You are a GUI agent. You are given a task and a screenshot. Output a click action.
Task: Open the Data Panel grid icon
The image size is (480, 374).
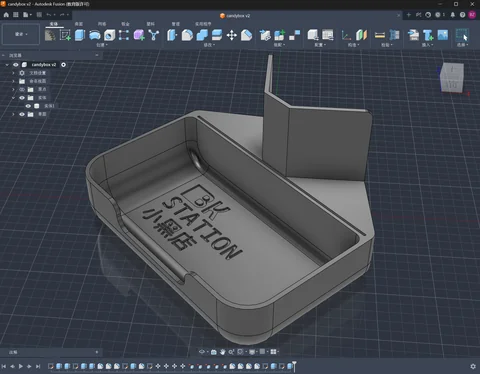16,15
